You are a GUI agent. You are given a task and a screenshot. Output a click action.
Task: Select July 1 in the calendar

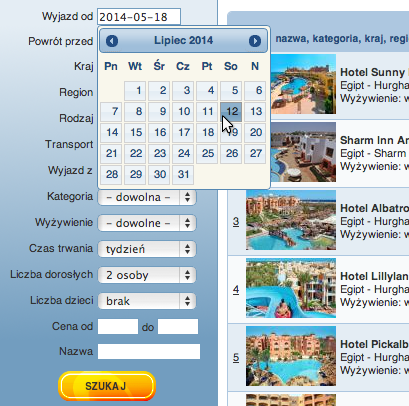tap(135, 90)
